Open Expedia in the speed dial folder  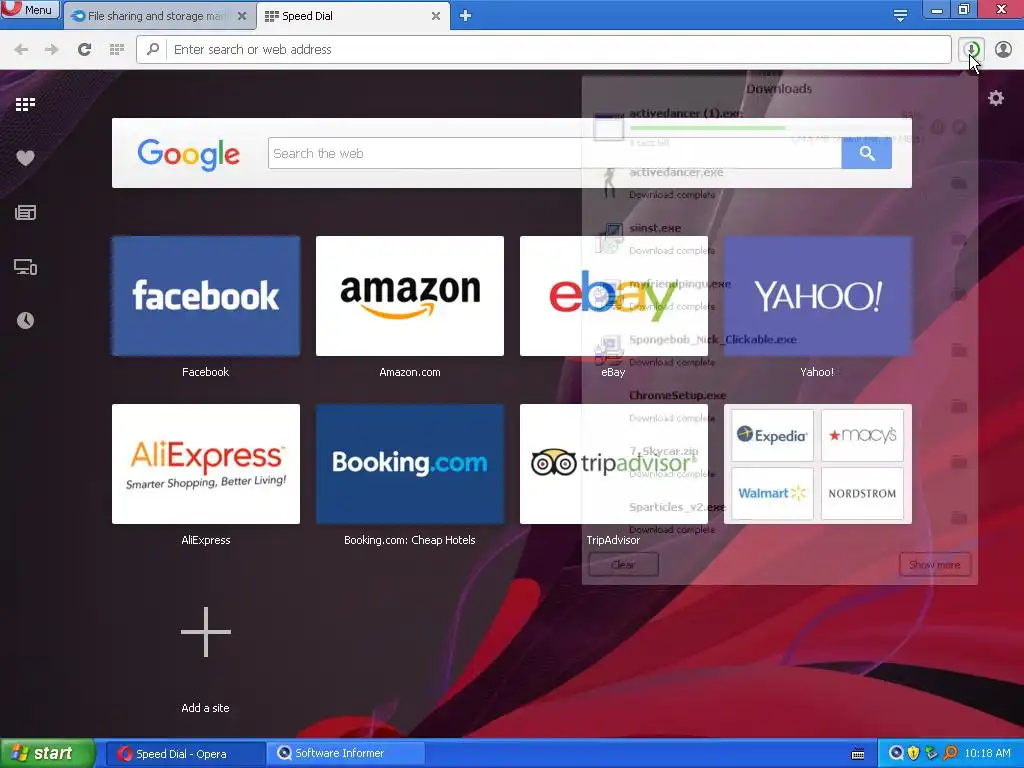[x=772, y=435]
